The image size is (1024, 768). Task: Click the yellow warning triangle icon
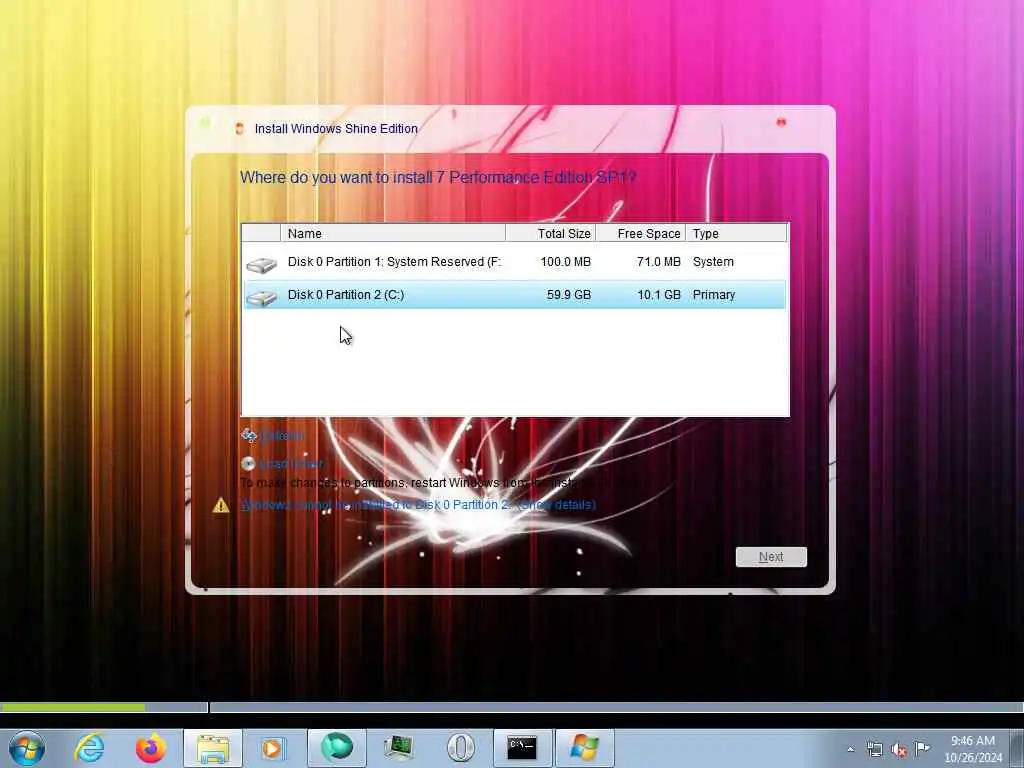point(221,505)
